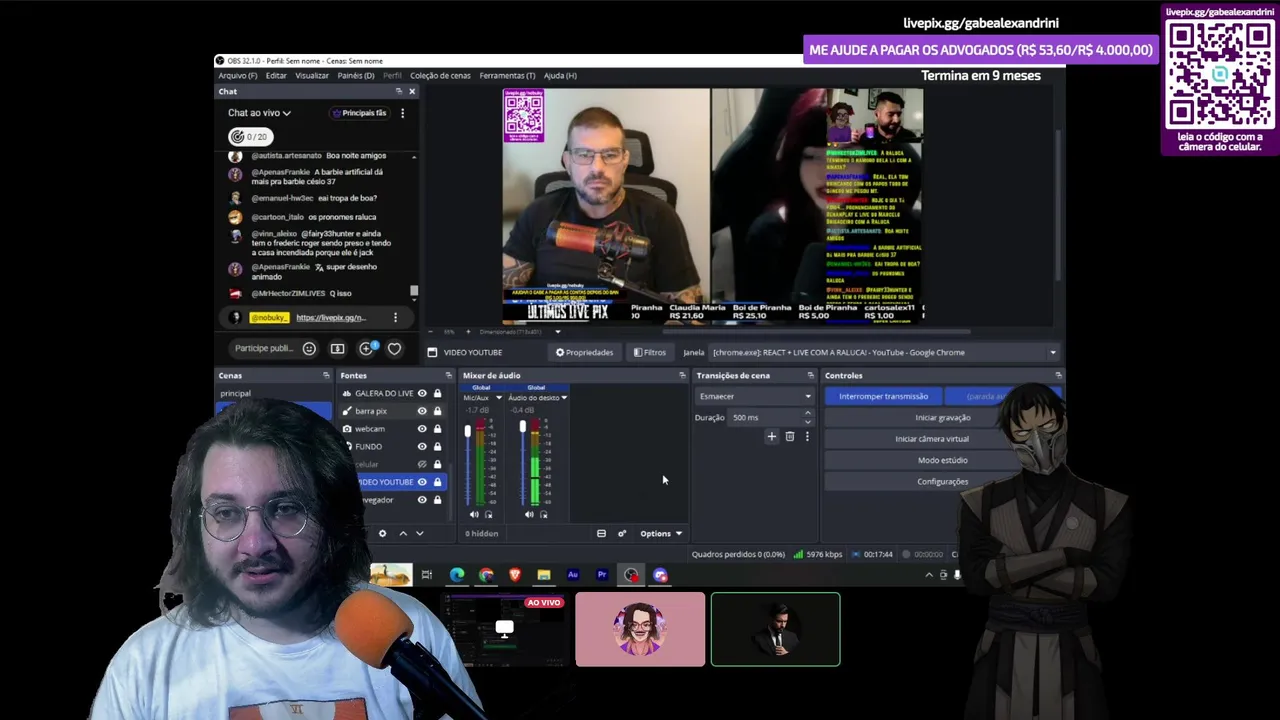The image size is (1280, 720).
Task: Mute the Mic/Aux channel speaker icon
Action: 474,514
